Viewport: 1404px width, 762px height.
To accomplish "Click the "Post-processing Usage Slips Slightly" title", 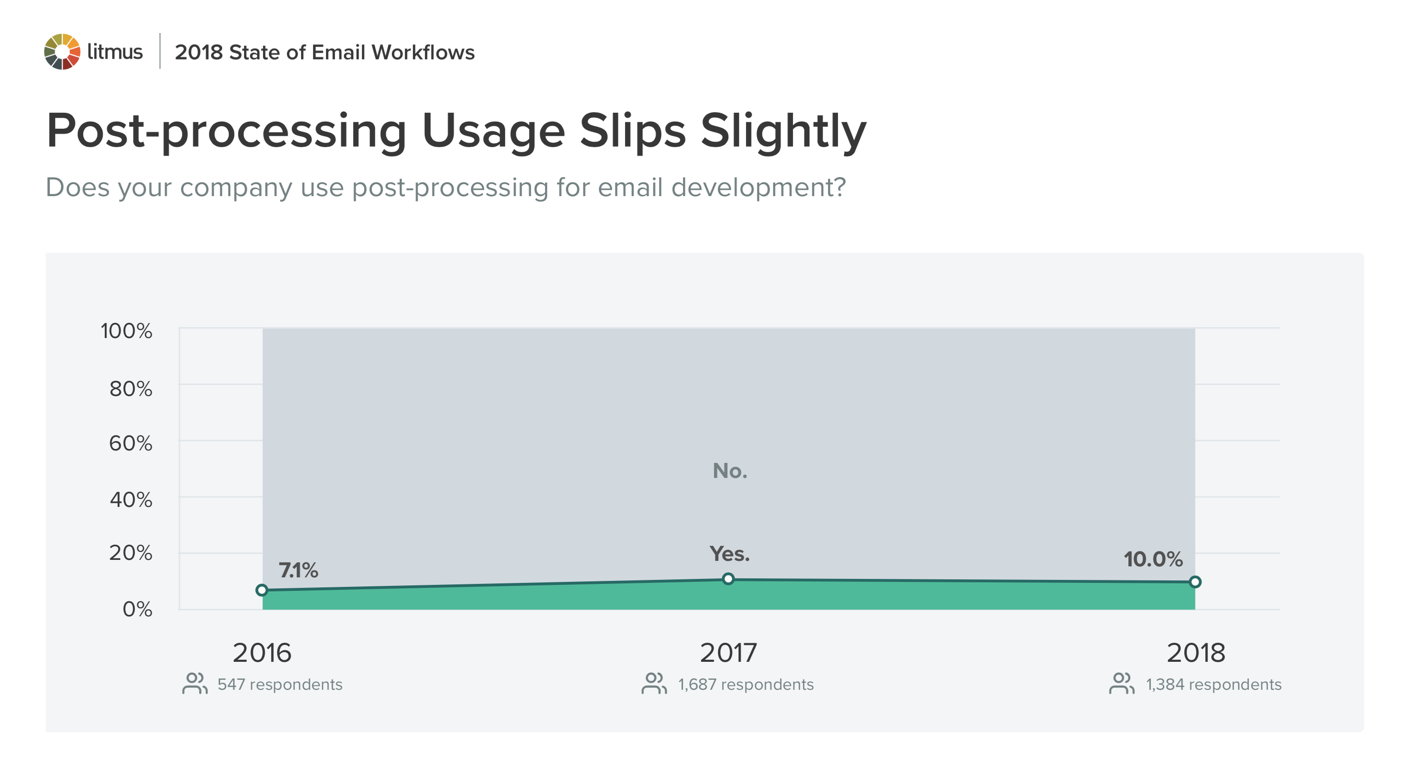I will click(x=456, y=131).
